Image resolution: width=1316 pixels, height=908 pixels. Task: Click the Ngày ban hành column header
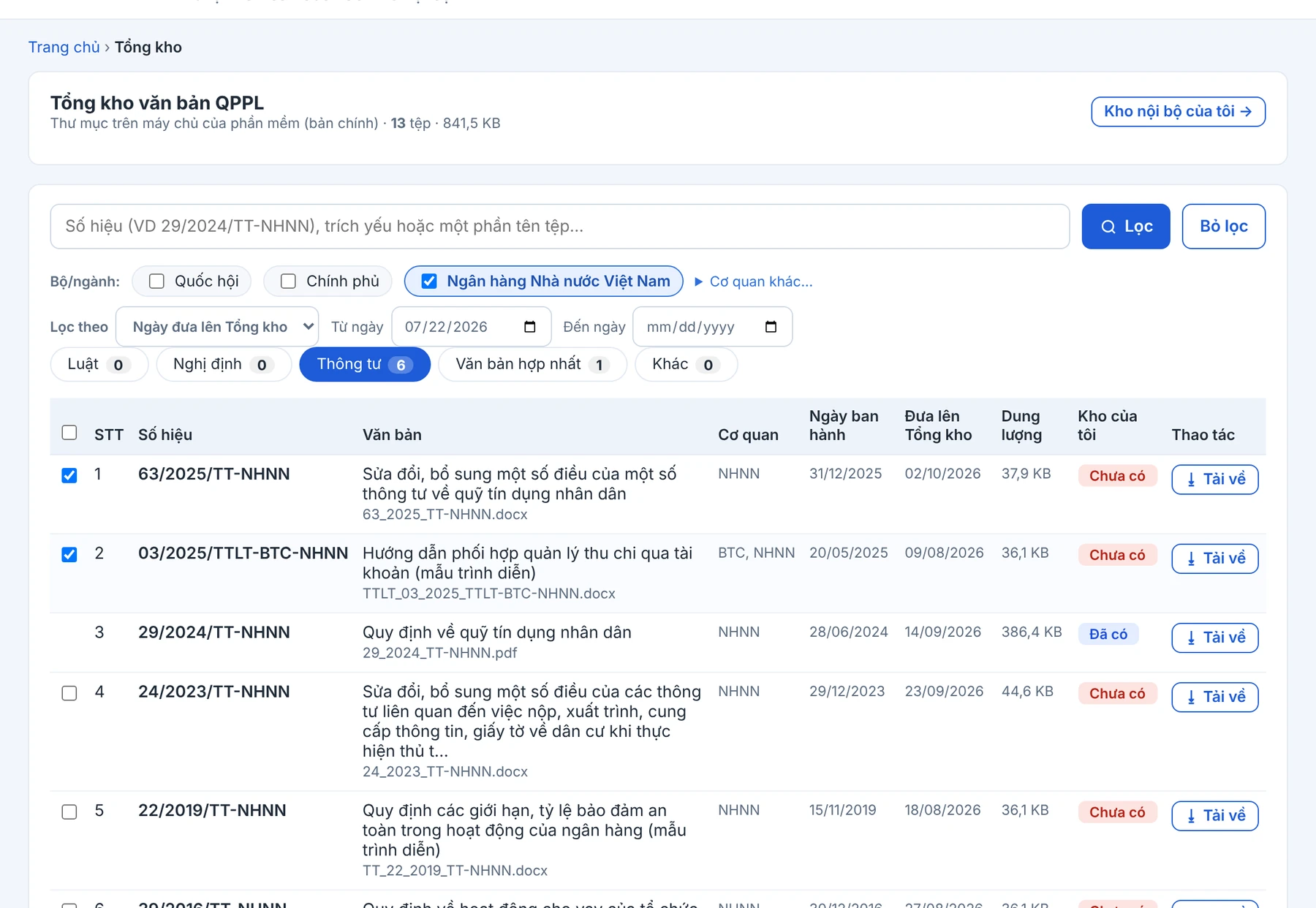844,425
